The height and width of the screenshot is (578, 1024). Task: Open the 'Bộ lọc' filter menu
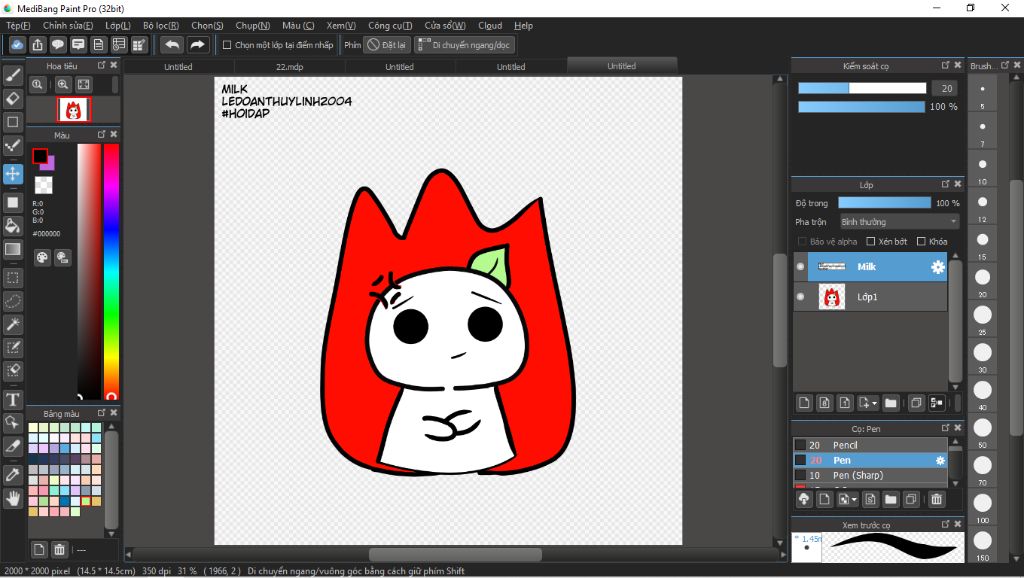click(x=161, y=25)
